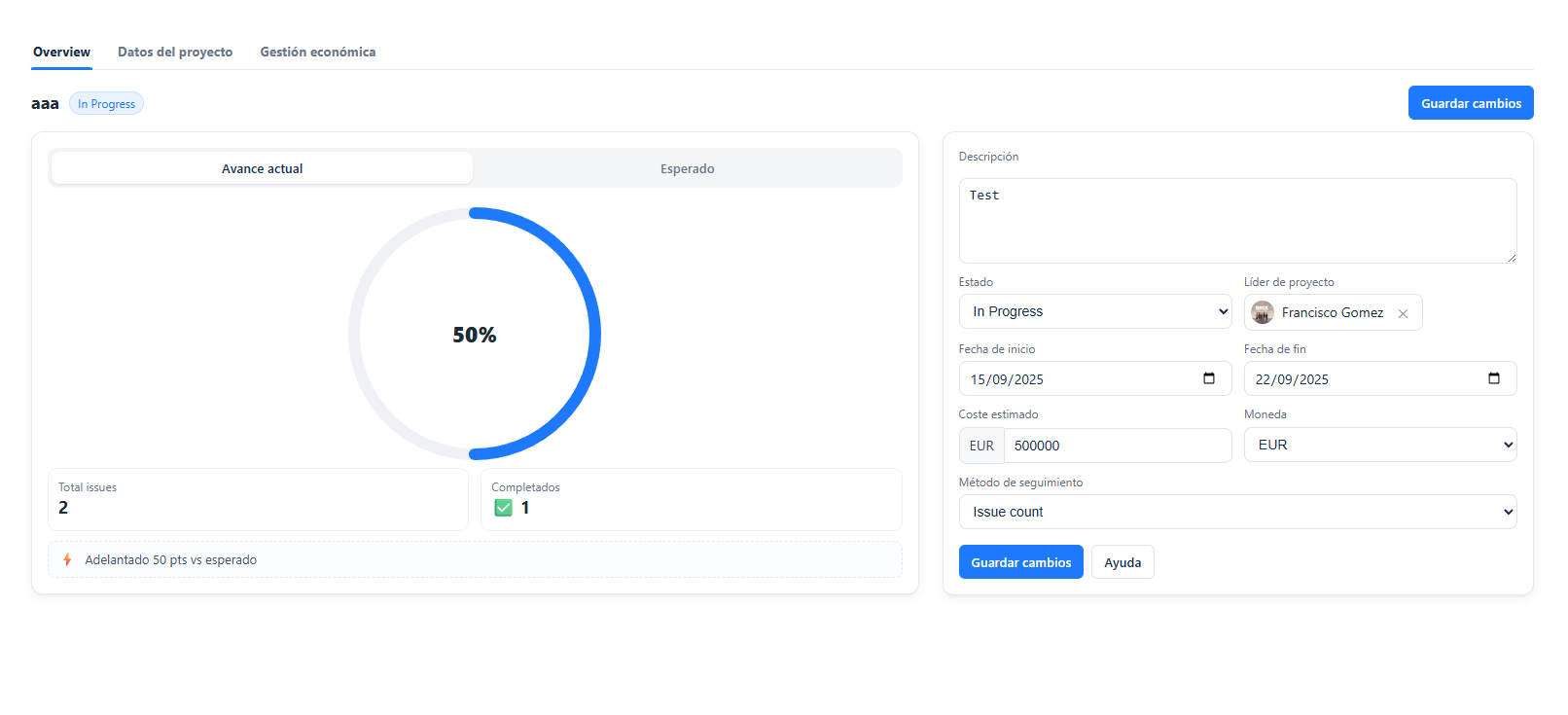
Task: Click the 50% progress ring
Action: [x=475, y=334]
